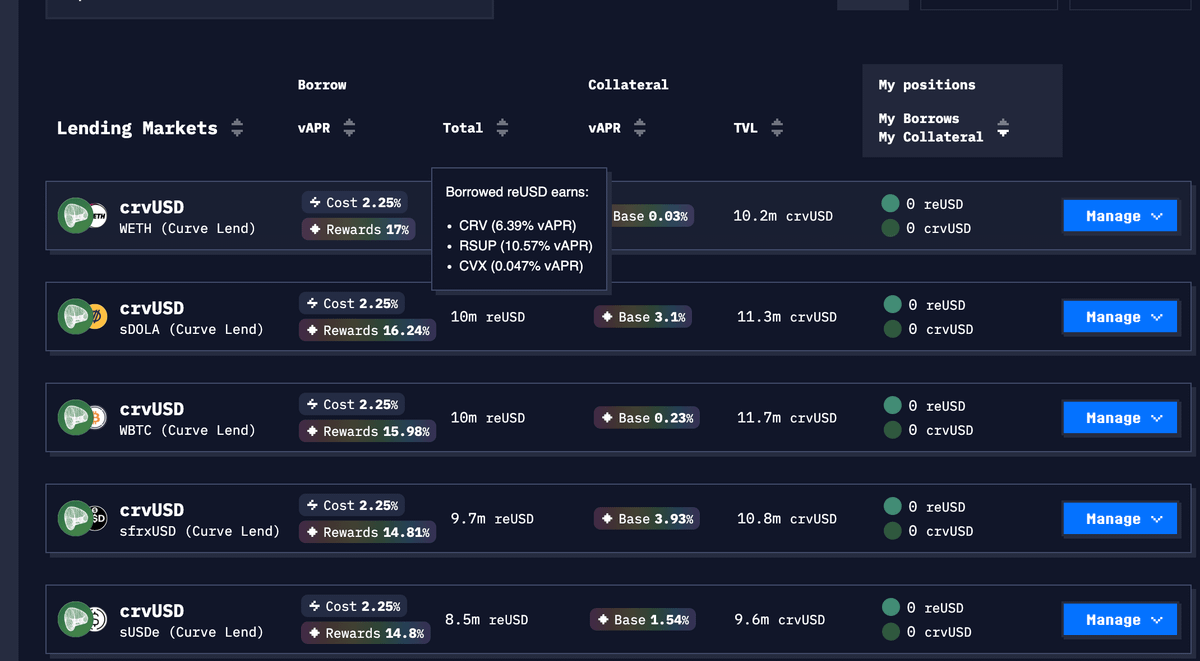Sort by Collateral TVL column
1200x661 pixels.
pos(776,128)
